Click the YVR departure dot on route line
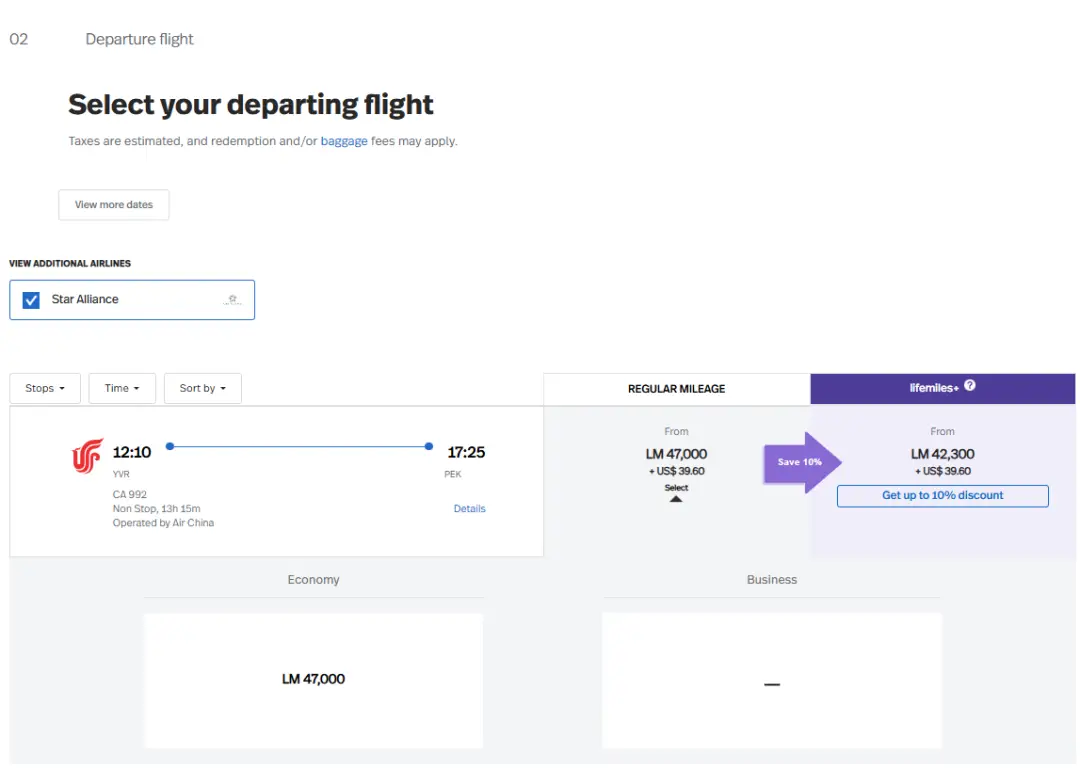Screen dimensions: 1080x771 170,446
